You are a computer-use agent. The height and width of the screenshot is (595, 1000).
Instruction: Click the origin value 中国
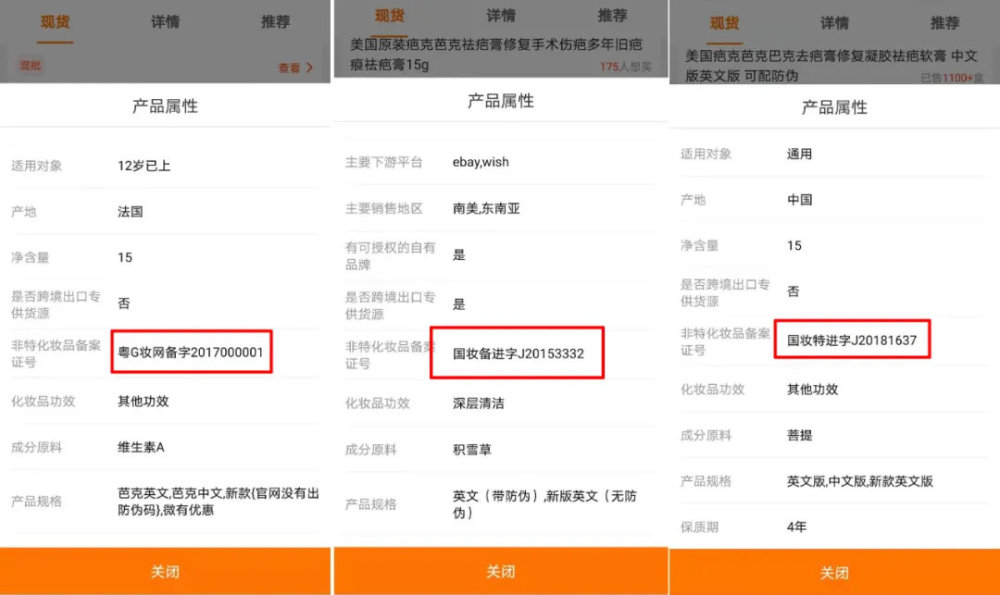[799, 200]
